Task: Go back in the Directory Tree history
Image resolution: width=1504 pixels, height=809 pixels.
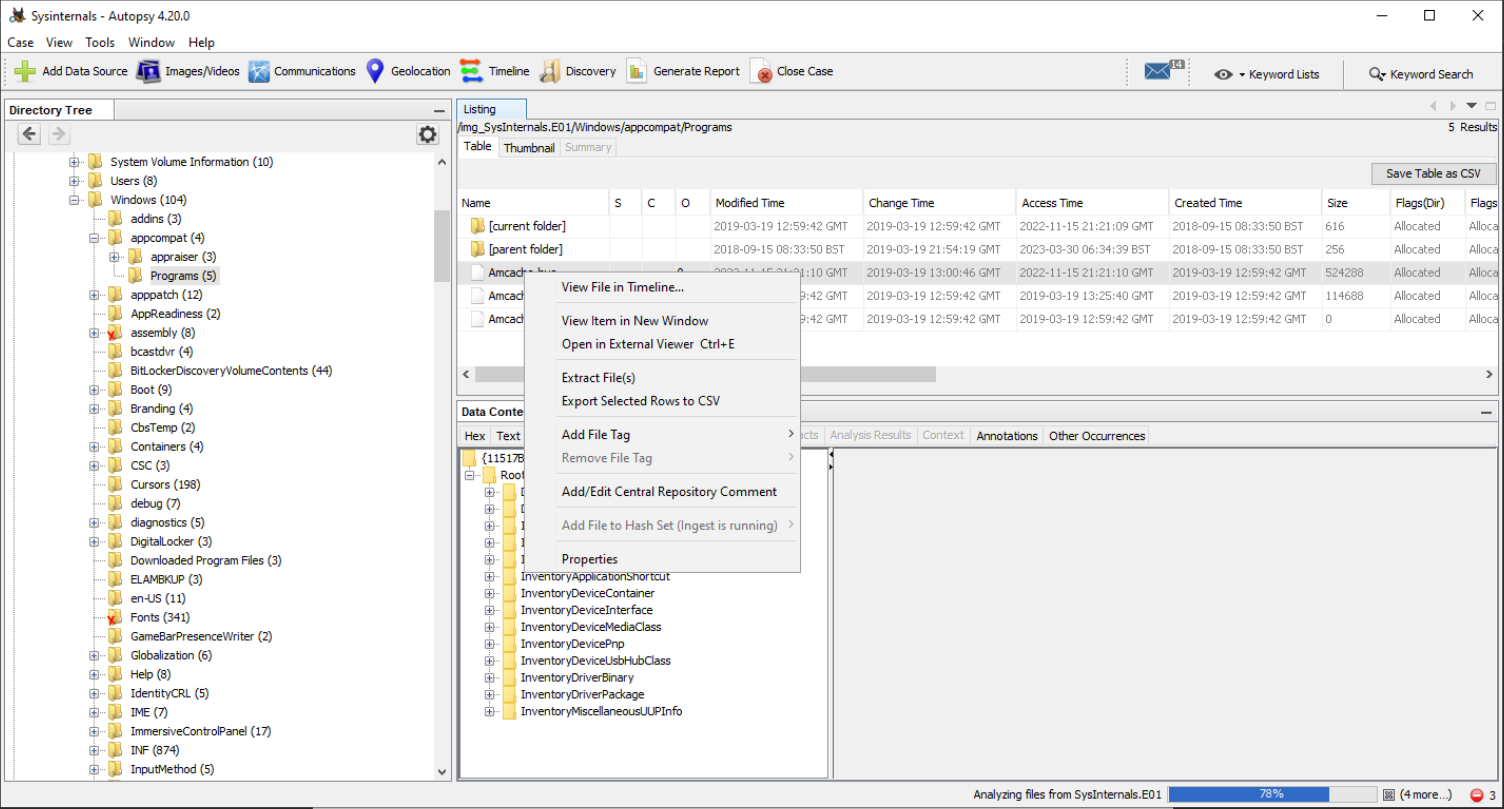Action: pos(30,134)
